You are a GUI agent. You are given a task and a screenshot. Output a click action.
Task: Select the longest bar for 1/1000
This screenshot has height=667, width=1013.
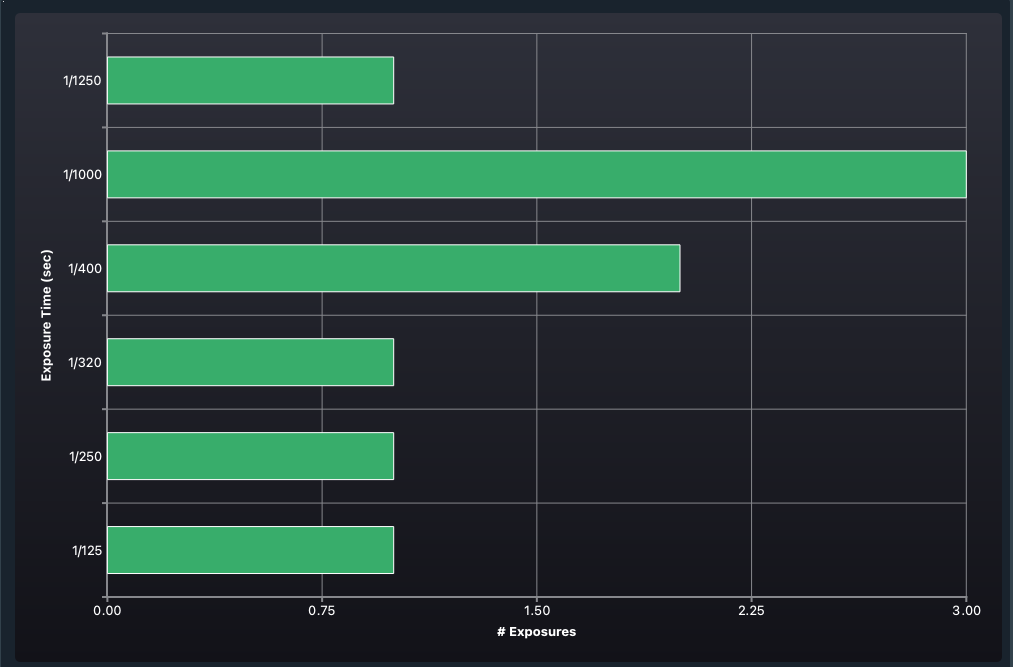[536, 174]
